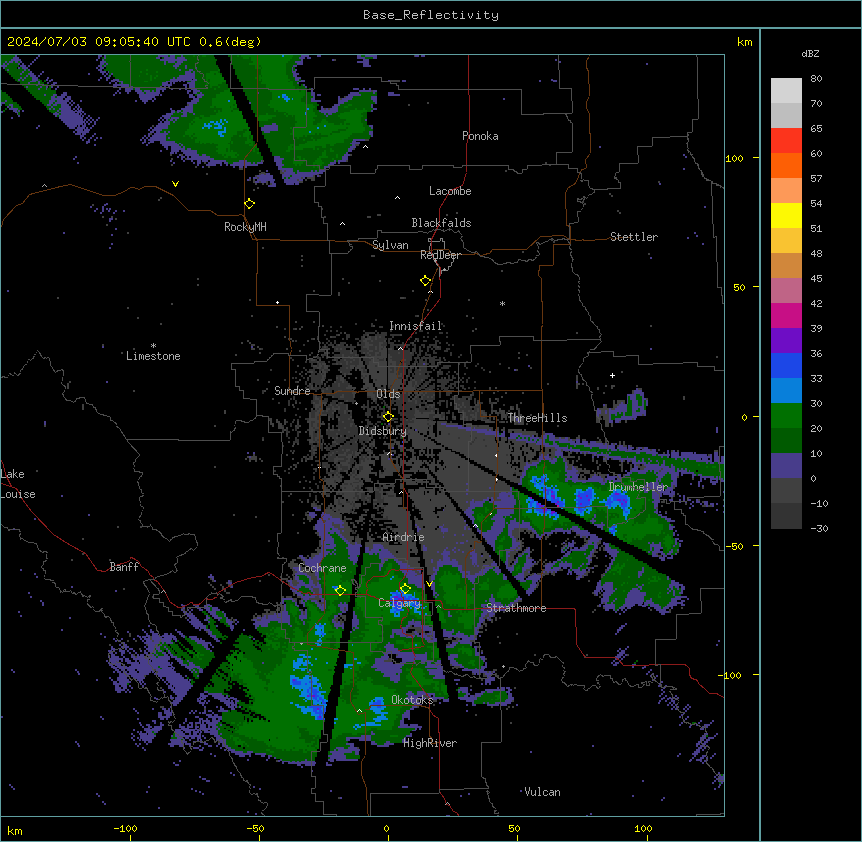Image resolution: width=862 pixels, height=842 pixels.
Task: Pick the yellow diamond marker between Olds and Didsbury
Action: [x=388, y=417]
